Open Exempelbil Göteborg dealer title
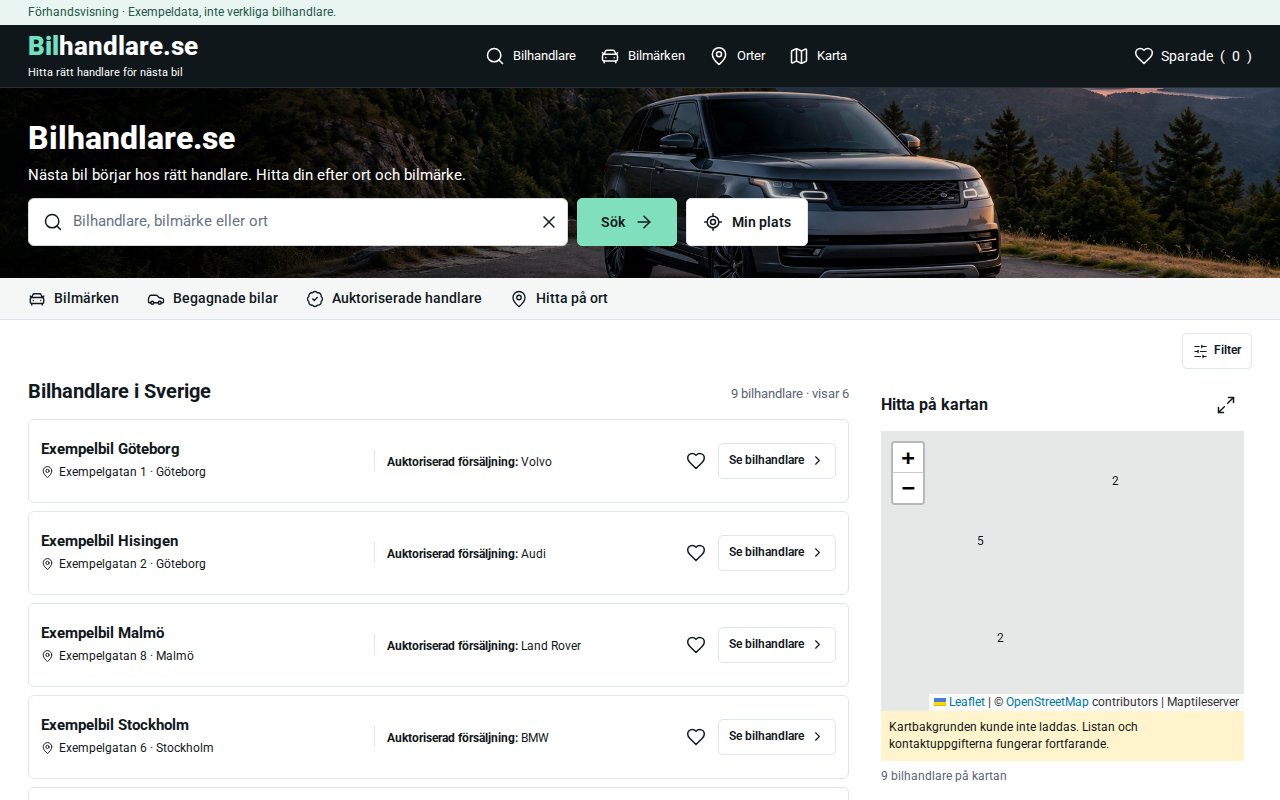Image resolution: width=1280 pixels, height=800 pixels. 110,449
